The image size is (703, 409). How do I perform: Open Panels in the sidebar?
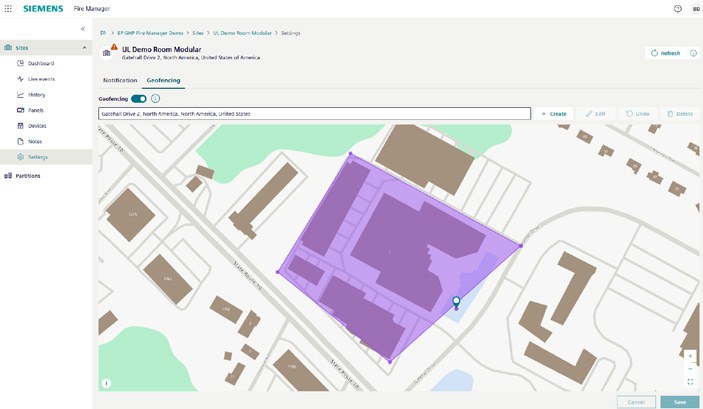(x=36, y=110)
